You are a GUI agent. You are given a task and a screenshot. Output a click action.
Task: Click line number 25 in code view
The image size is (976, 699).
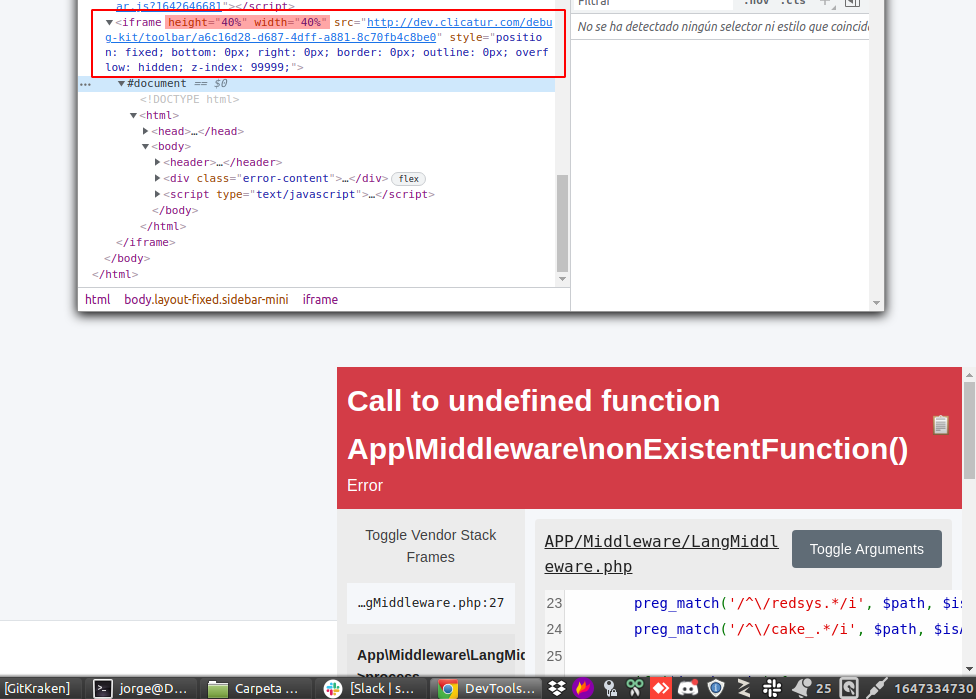click(554, 656)
